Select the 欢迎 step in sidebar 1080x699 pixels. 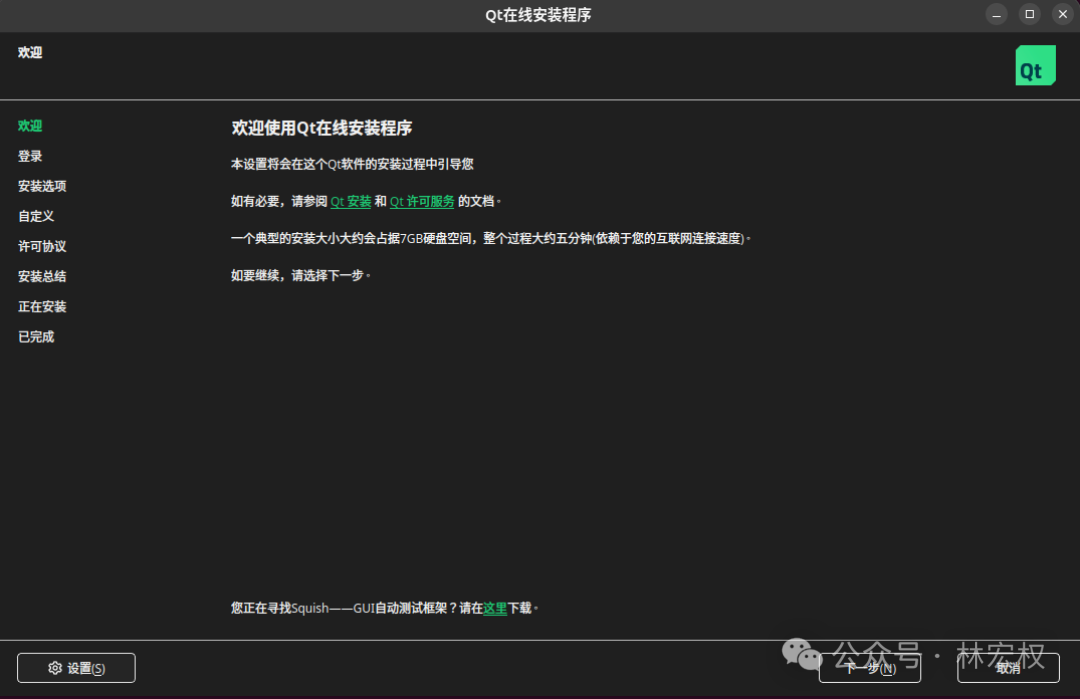click(x=30, y=126)
